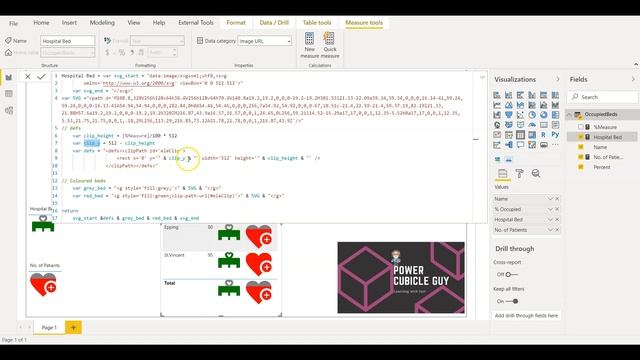Remove % Occupied from Values

point(557,209)
